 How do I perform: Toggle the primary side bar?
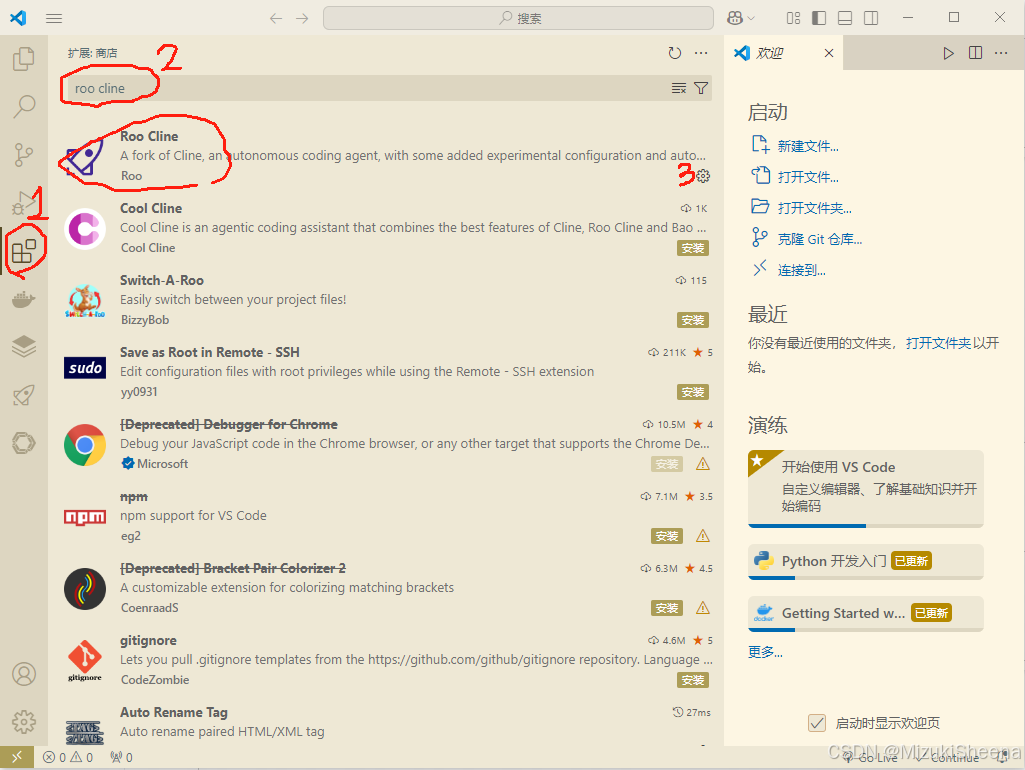[819, 18]
